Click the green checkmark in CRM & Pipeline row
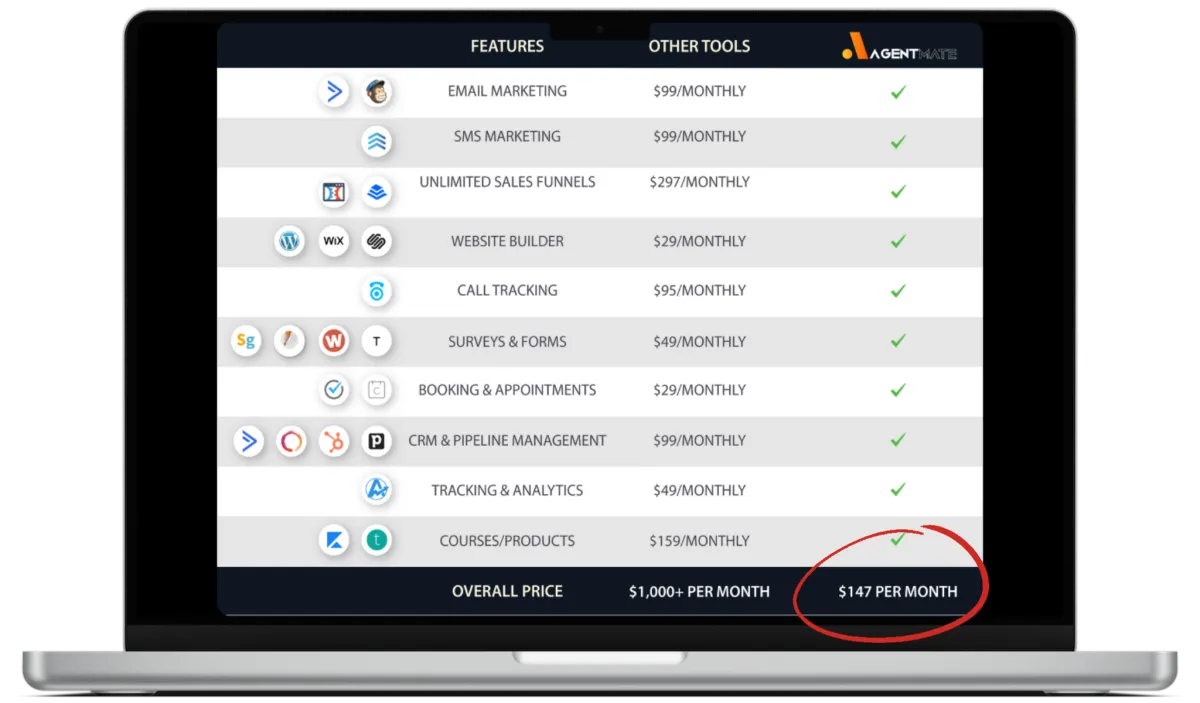 pos(898,440)
